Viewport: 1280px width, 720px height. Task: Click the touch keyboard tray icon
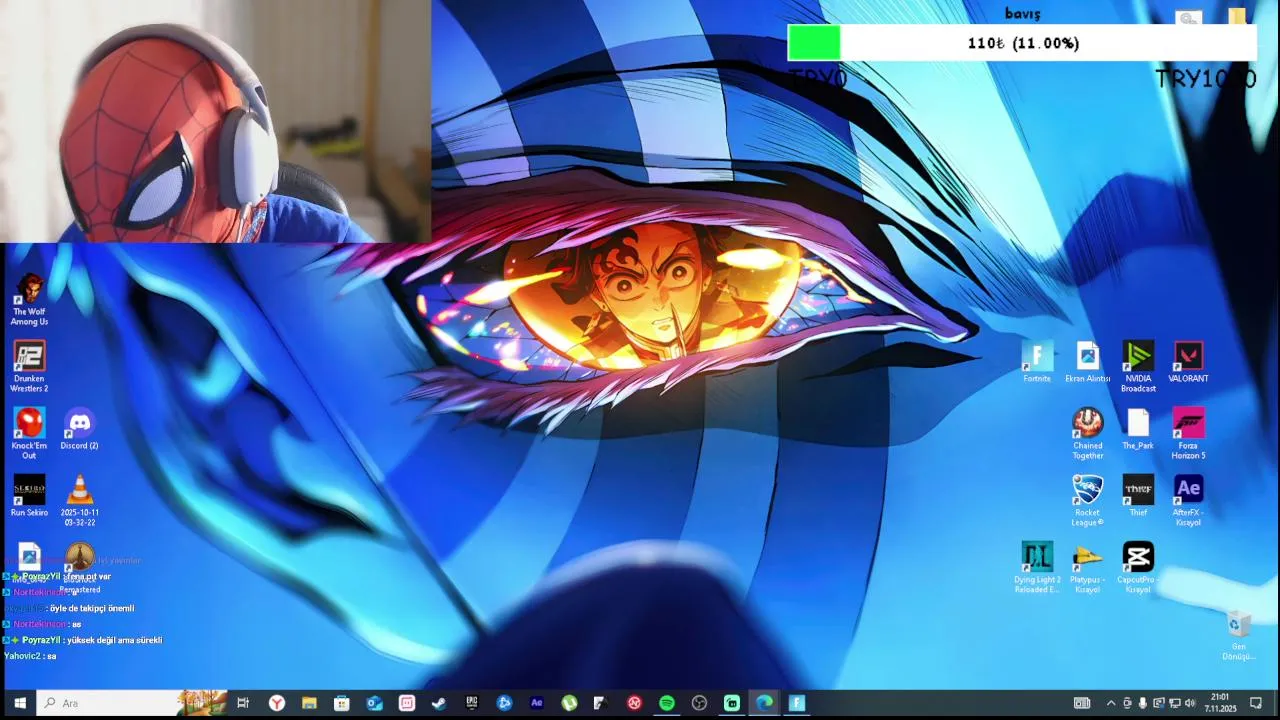(x=1082, y=703)
